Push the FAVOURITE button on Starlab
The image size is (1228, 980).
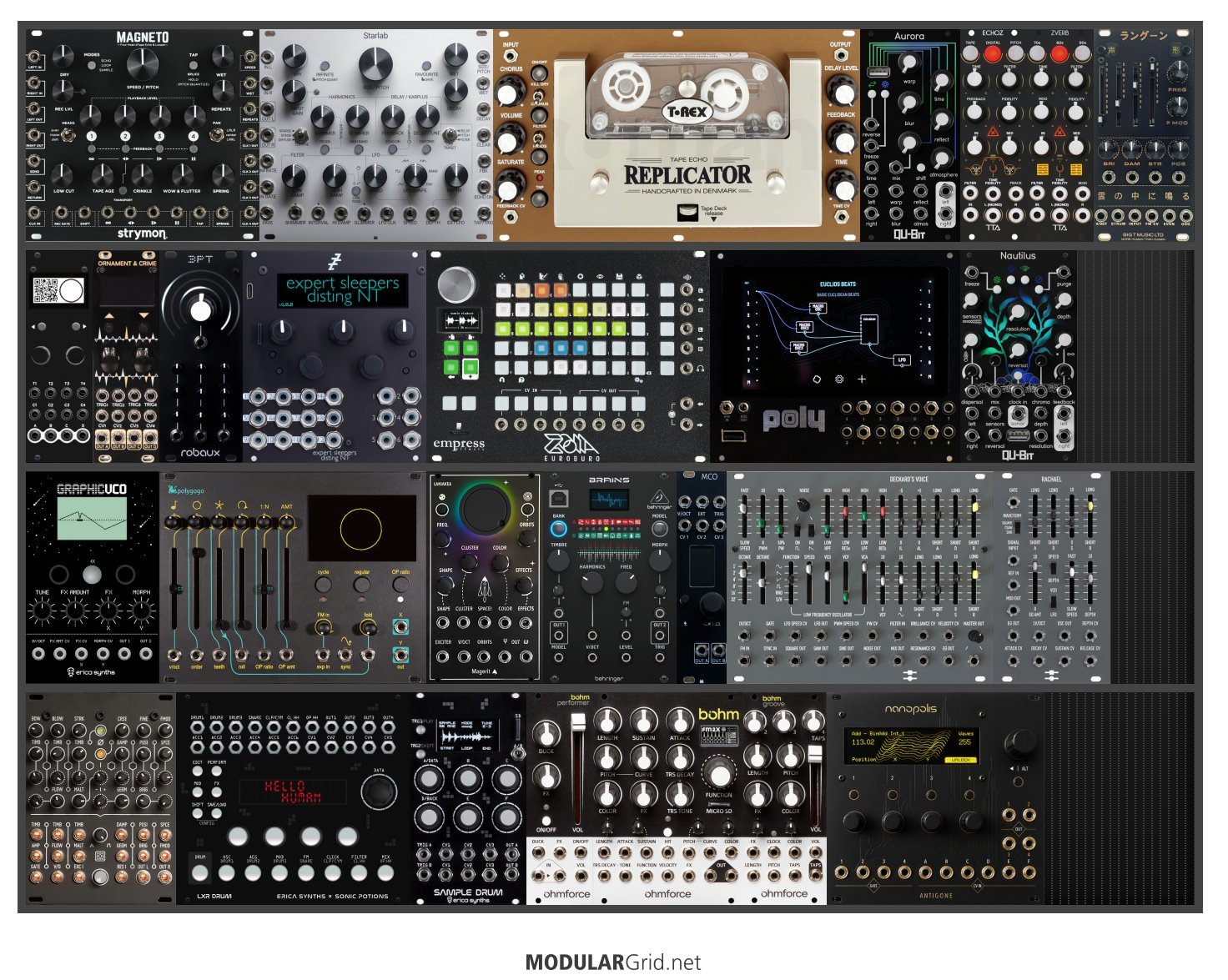pos(426,67)
